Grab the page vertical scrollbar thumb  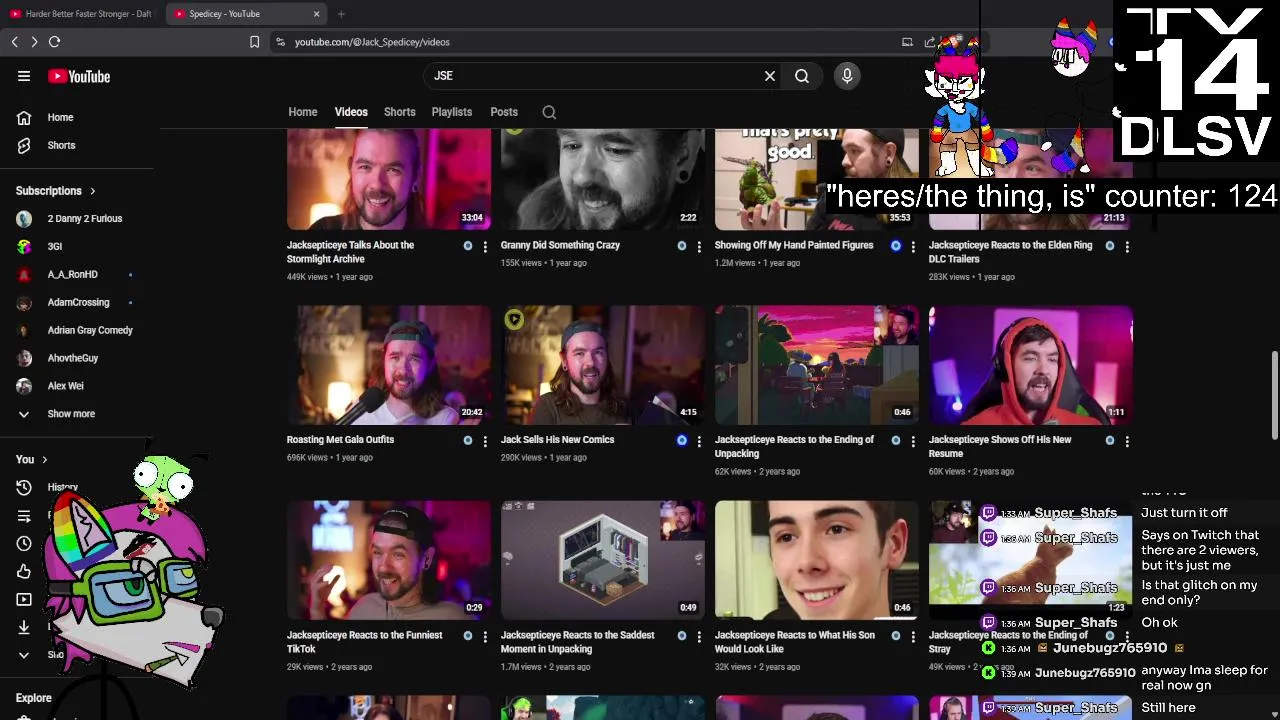coord(1274,395)
